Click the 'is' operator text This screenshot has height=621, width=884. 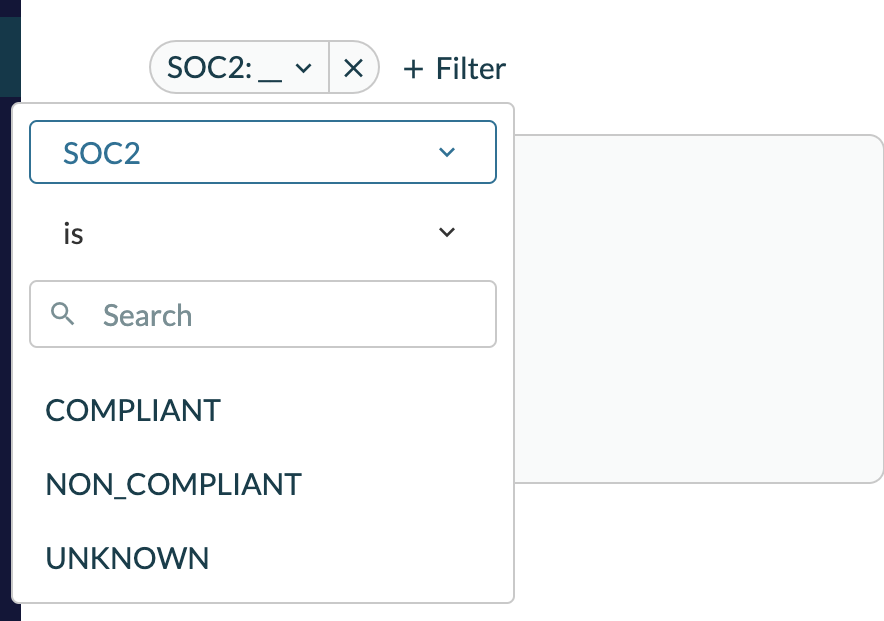pos(73,233)
